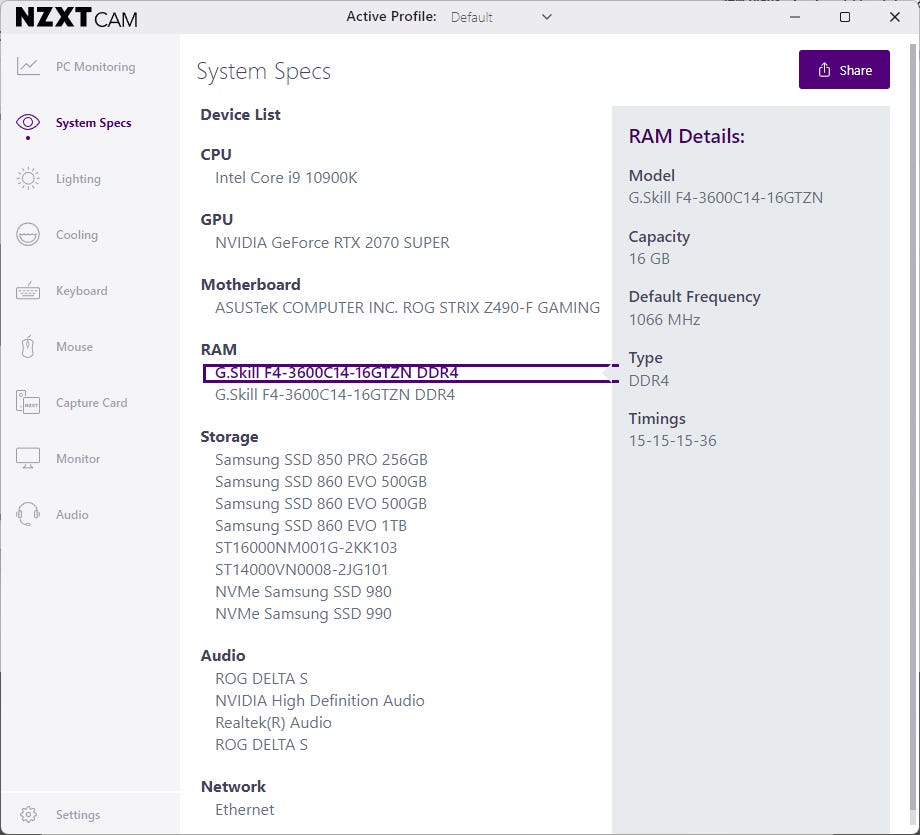Select the Cooling icon in sidebar
The image size is (920, 835).
coord(28,235)
